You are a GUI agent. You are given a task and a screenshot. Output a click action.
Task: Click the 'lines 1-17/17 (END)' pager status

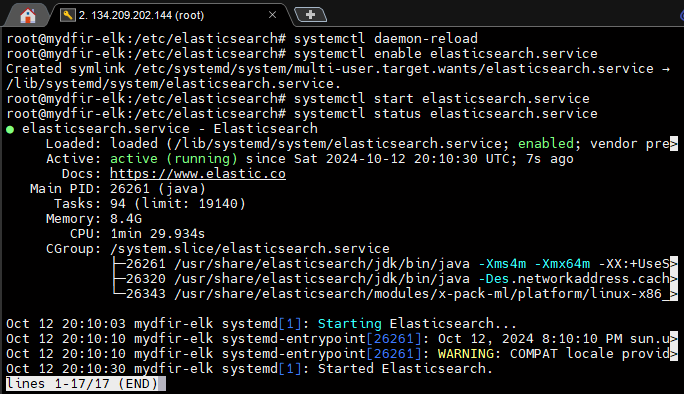pos(82,384)
